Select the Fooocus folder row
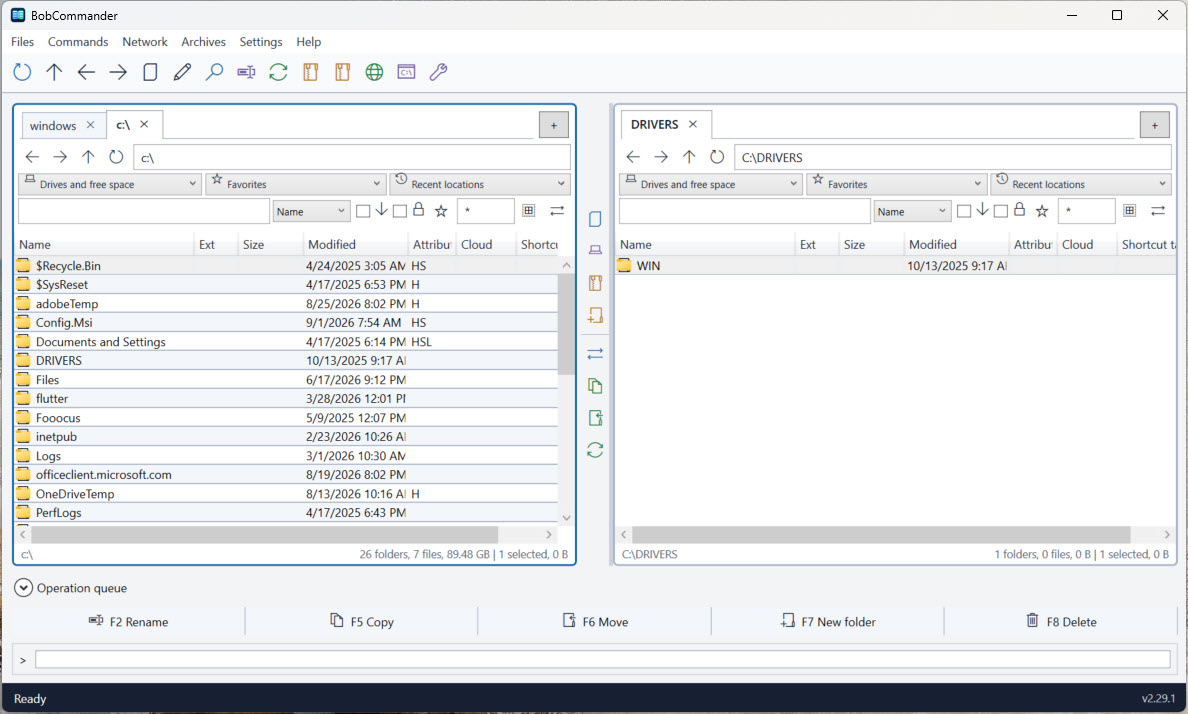The image size is (1188, 714). pos(286,418)
